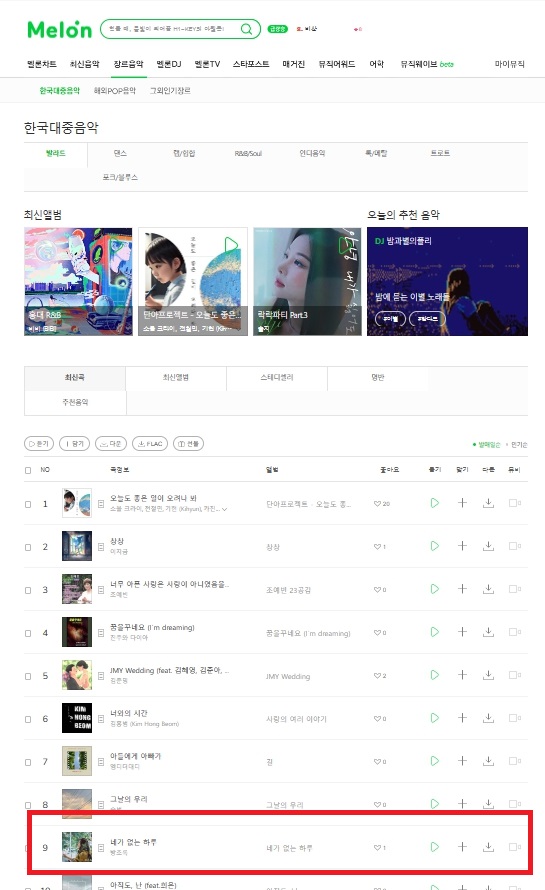Select the 인기순 sort option
The width and height of the screenshot is (545, 890).
pyautogui.click(x=519, y=444)
